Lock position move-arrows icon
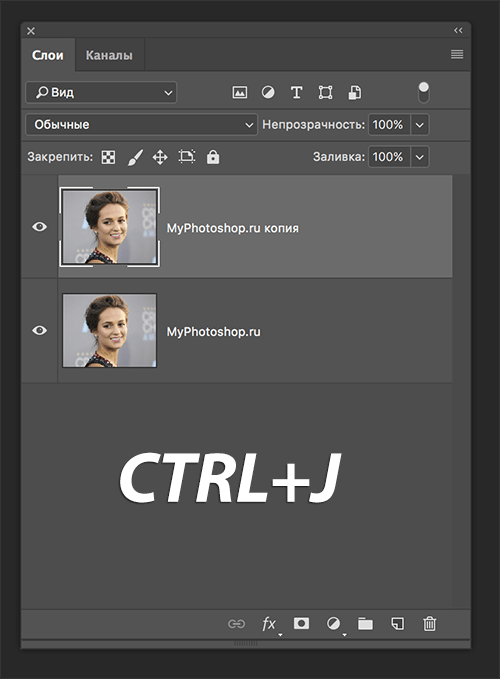 click(160, 157)
